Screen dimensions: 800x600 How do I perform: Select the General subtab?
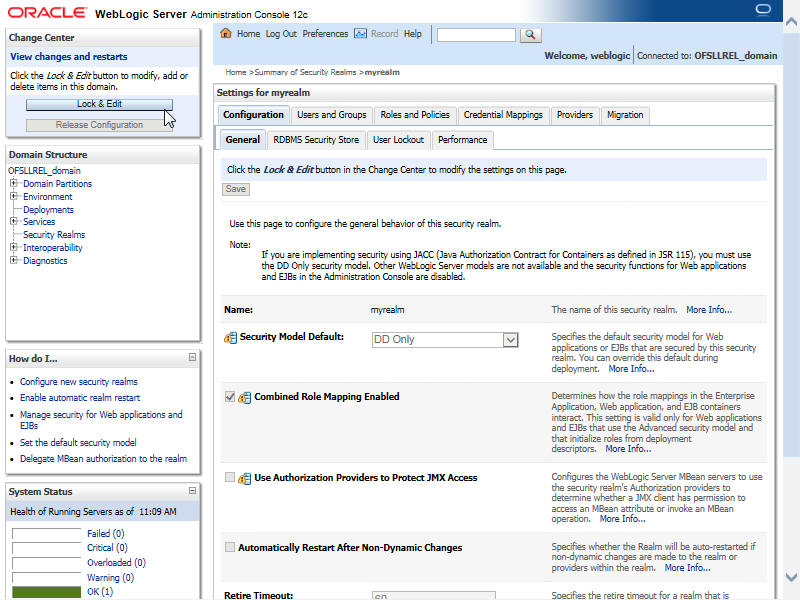point(242,140)
